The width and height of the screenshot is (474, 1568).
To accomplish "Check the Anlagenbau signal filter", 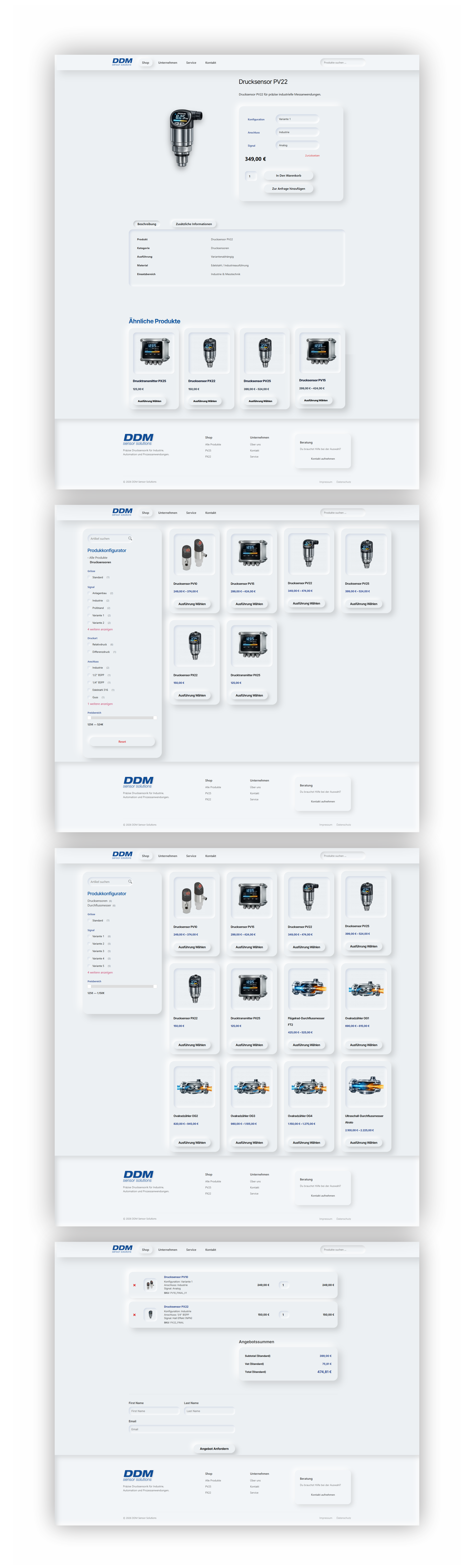I will [89, 593].
